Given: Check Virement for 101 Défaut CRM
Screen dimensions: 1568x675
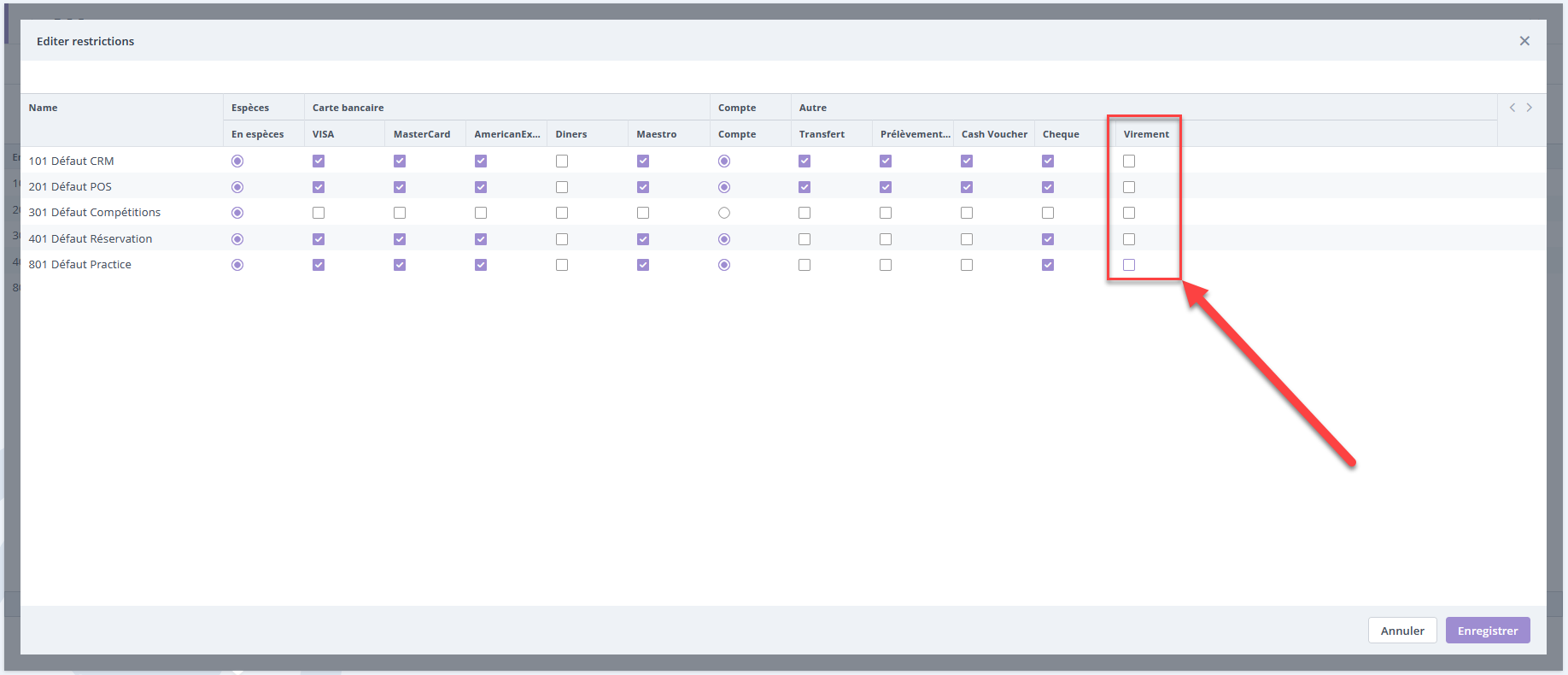Looking at the screenshot, I should click(1129, 161).
